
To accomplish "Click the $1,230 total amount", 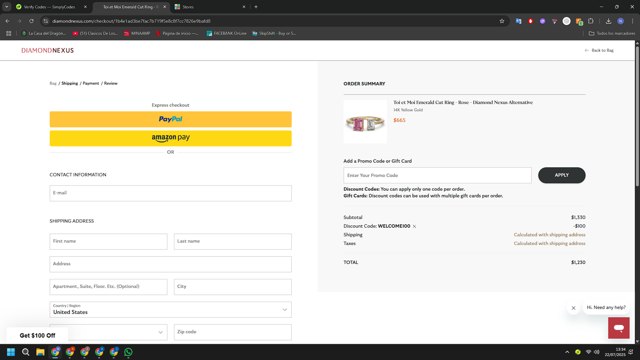I will pos(578,262).
